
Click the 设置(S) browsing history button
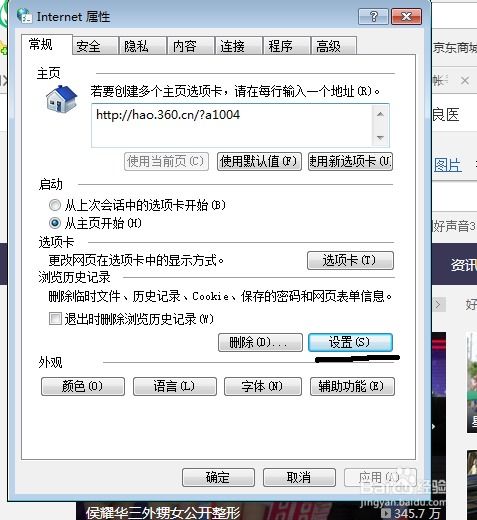click(350, 342)
